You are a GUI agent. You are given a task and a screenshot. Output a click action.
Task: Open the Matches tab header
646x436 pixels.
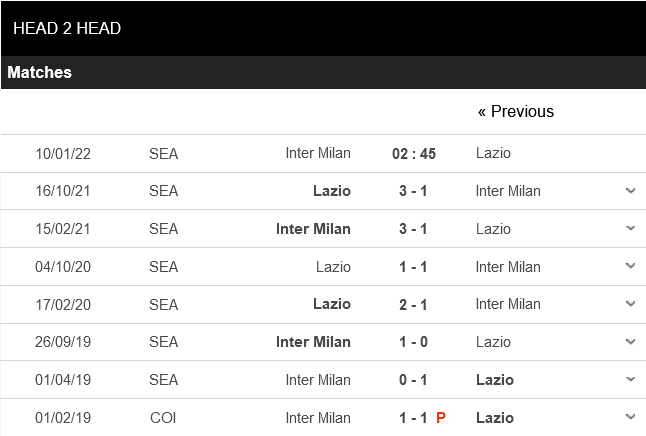[x=40, y=72]
